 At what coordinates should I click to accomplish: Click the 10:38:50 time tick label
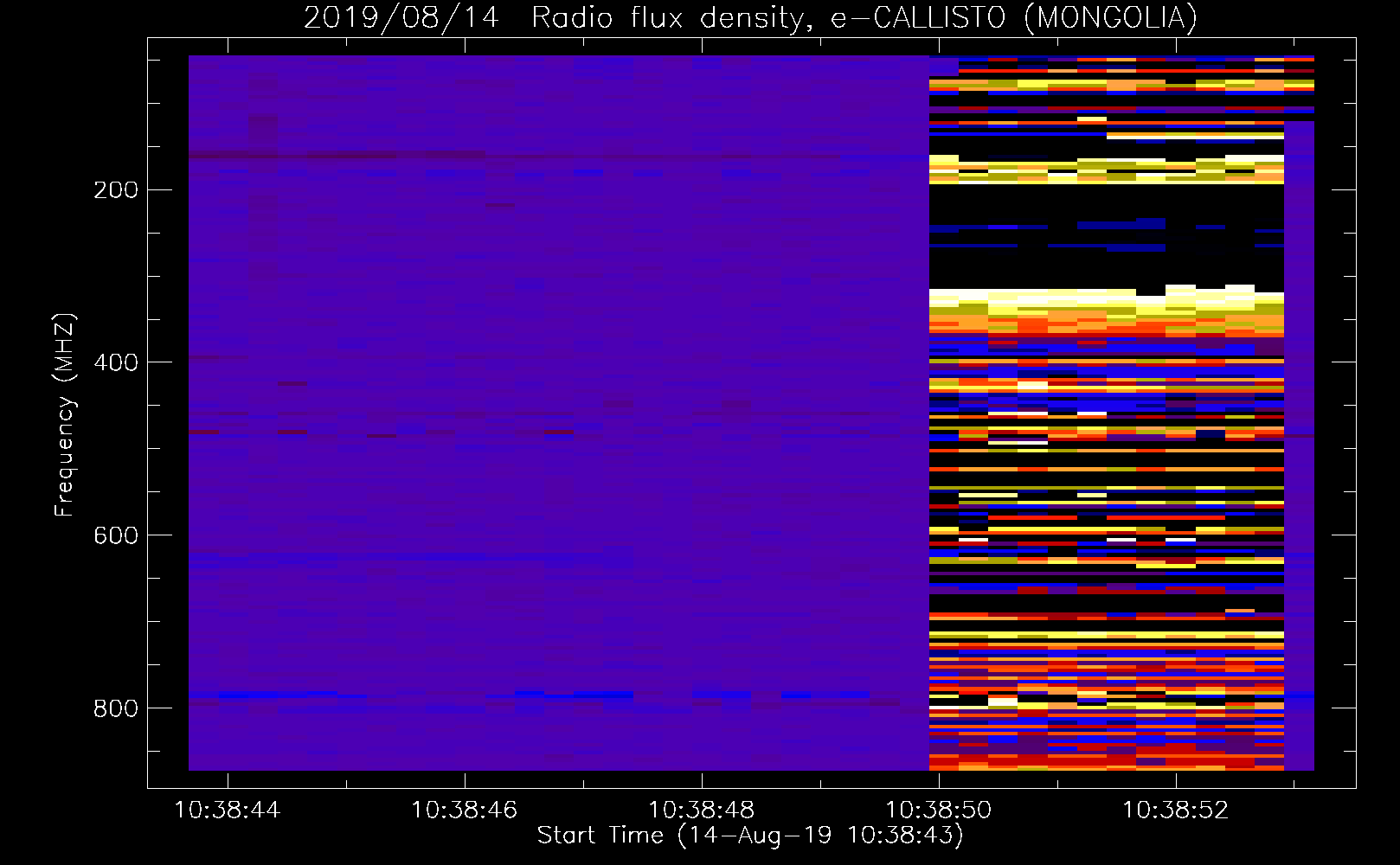coord(939,811)
